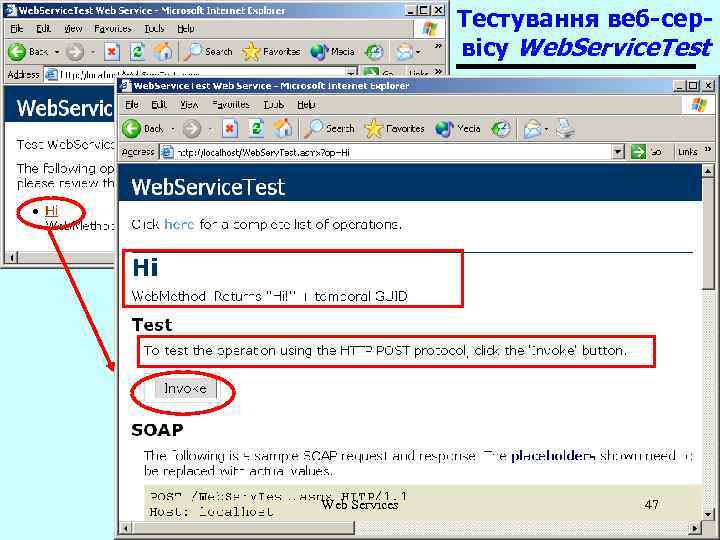Click Mail icon in front browser toolbar
Image resolution: width=720 pixels, height=540 pixels.
tap(532, 129)
